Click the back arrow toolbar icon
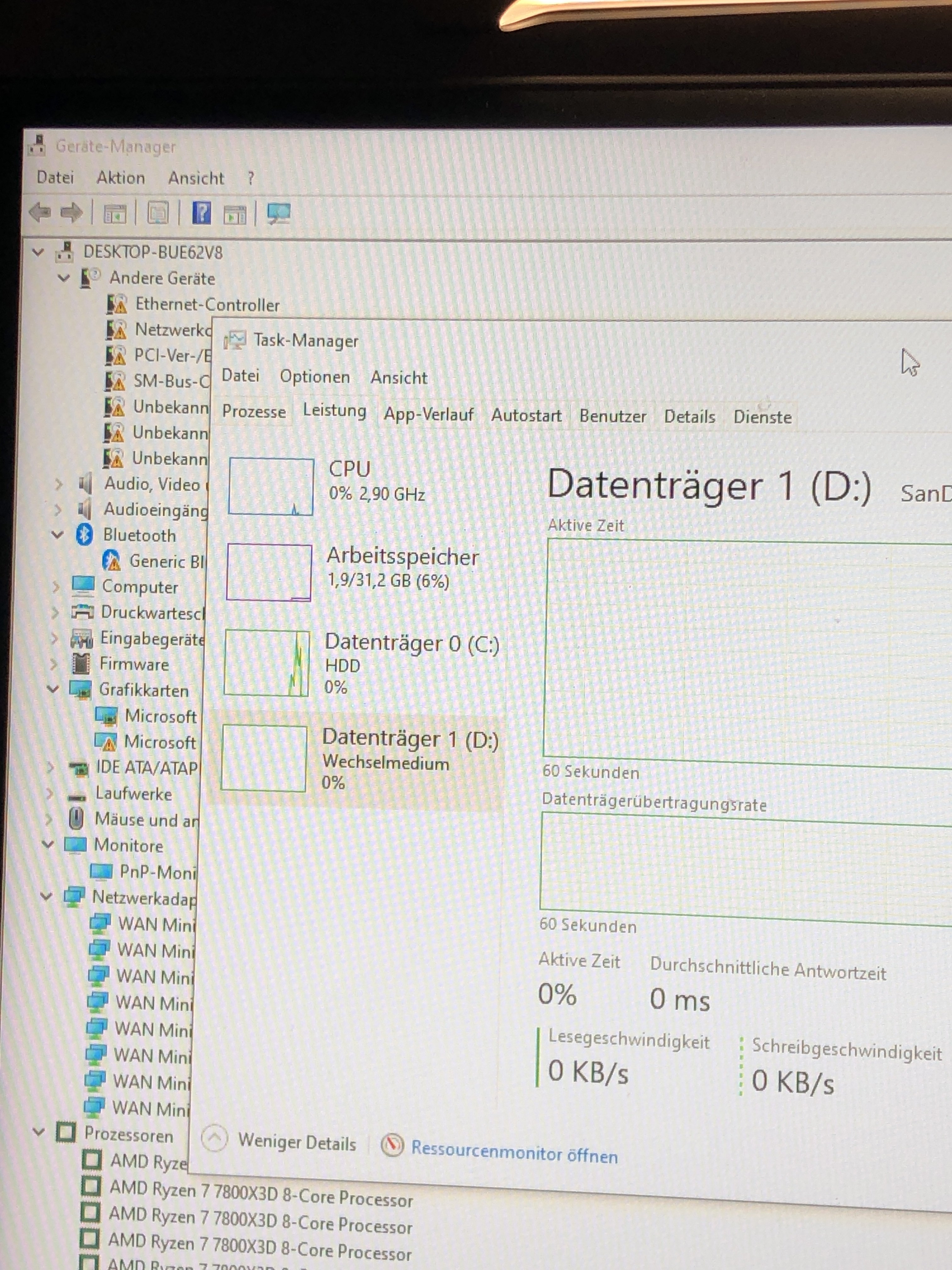The width and height of the screenshot is (952, 1270). (x=40, y=212)
